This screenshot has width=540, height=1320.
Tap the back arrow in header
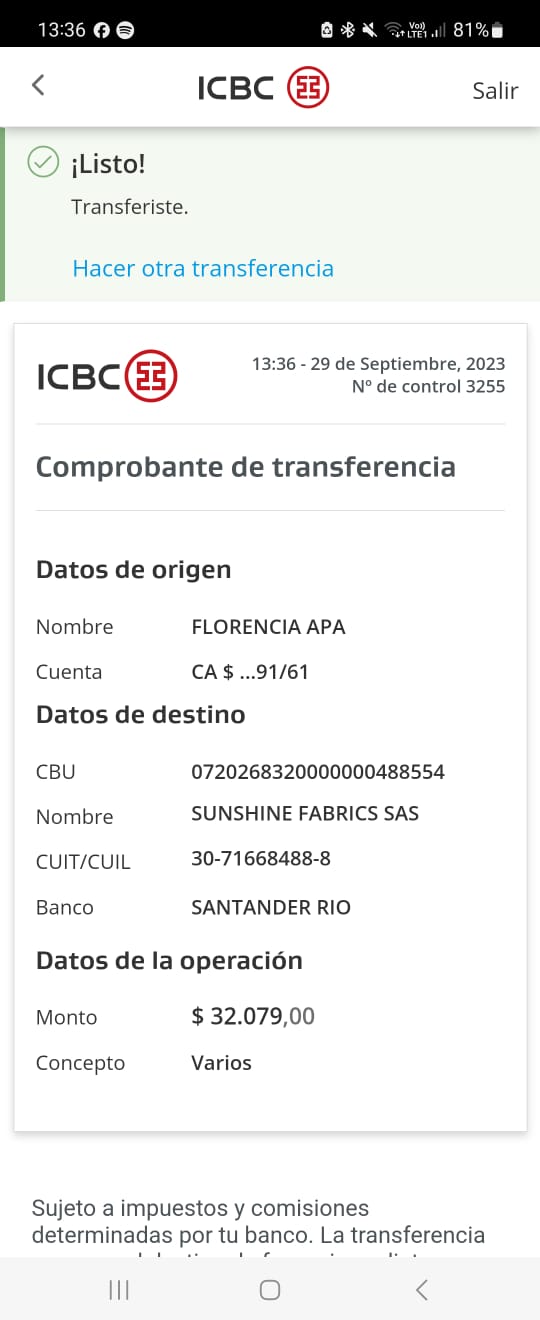coord(38,86)
